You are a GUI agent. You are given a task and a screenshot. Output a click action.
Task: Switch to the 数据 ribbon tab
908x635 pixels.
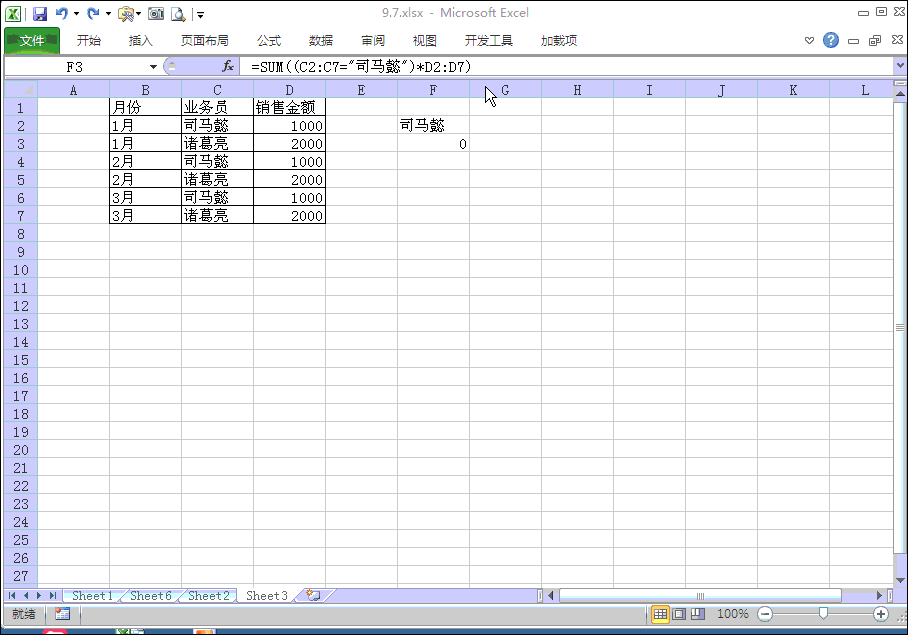pyautogui.click(x=321, y=41)
